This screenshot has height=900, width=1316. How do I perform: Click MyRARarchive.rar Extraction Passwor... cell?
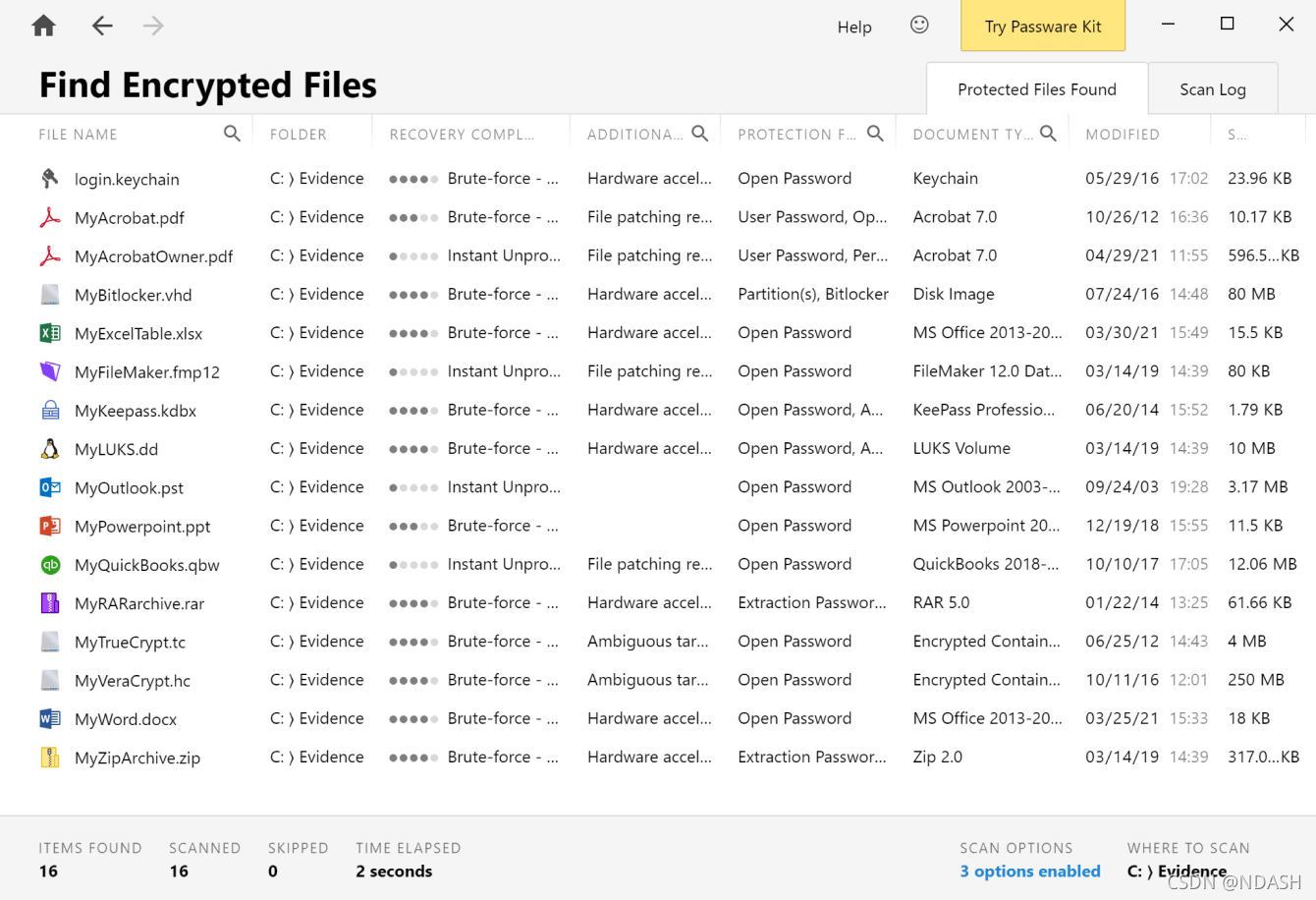[x=812, y=602]
